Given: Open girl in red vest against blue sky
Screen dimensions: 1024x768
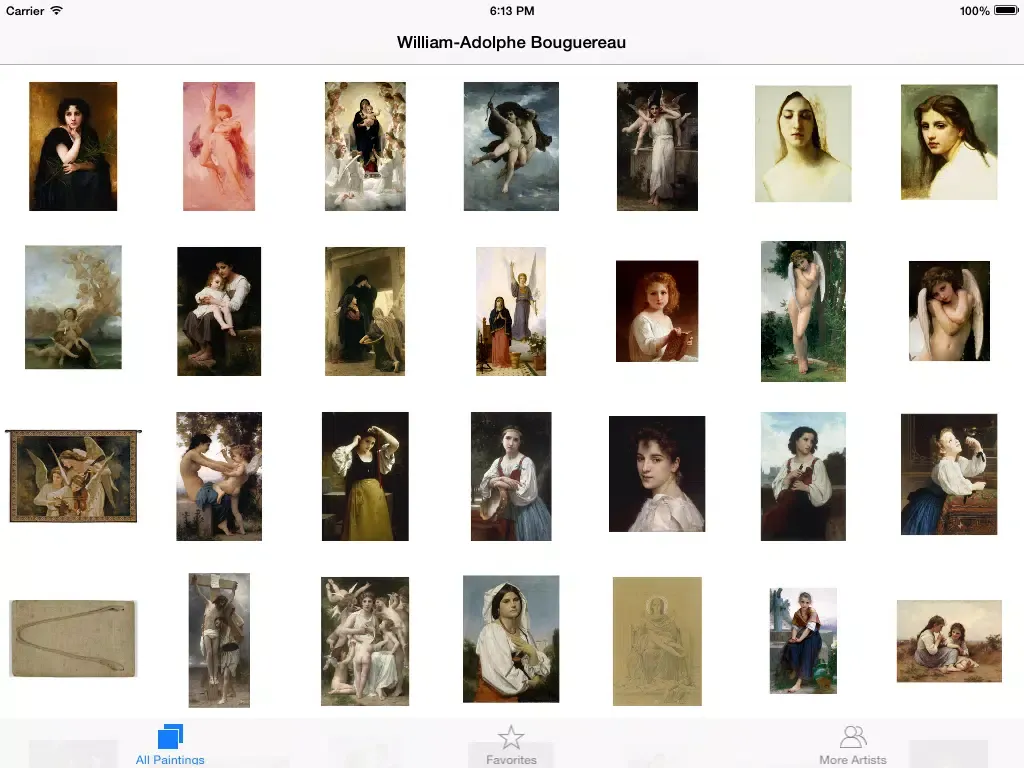Looking at the screenshot, I should [803, 476].
